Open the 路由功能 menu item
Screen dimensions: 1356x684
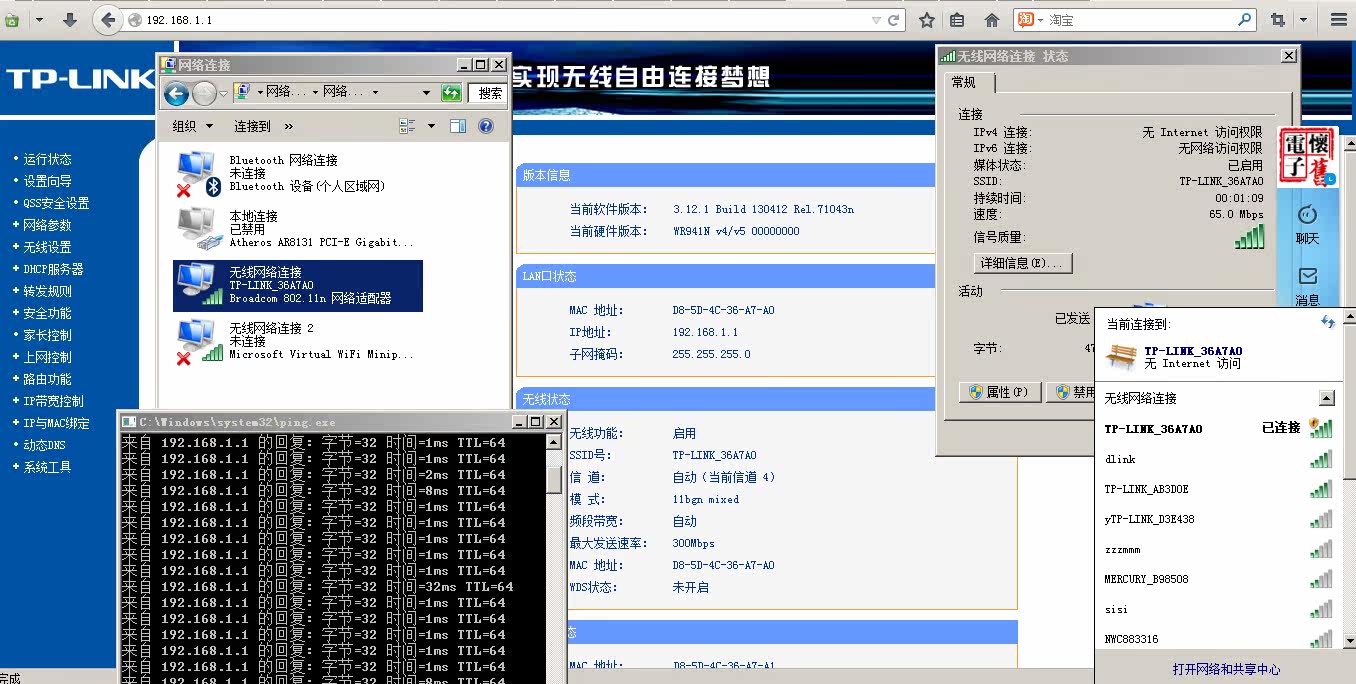(48, 379)
